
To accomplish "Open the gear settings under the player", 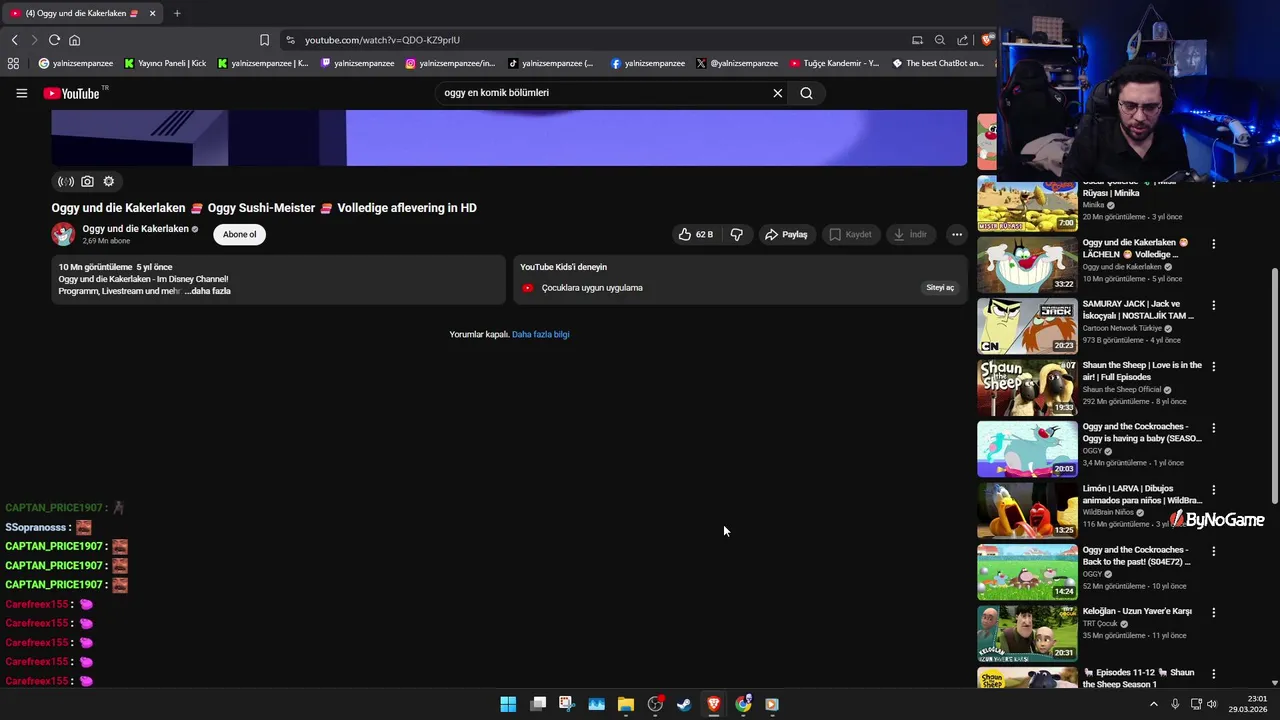I will (x=109, y=181).
